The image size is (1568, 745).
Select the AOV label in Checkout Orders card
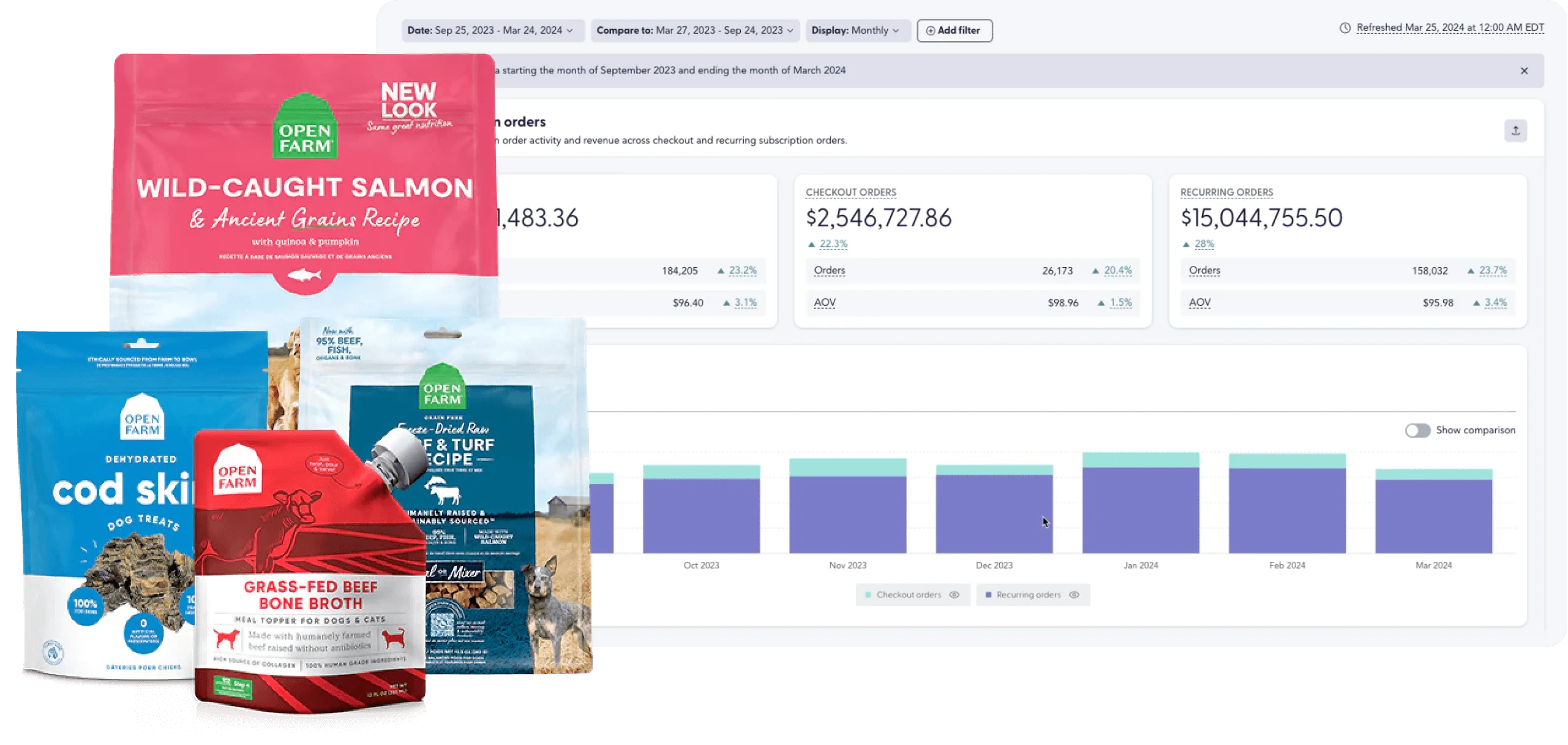coord(825,302)
